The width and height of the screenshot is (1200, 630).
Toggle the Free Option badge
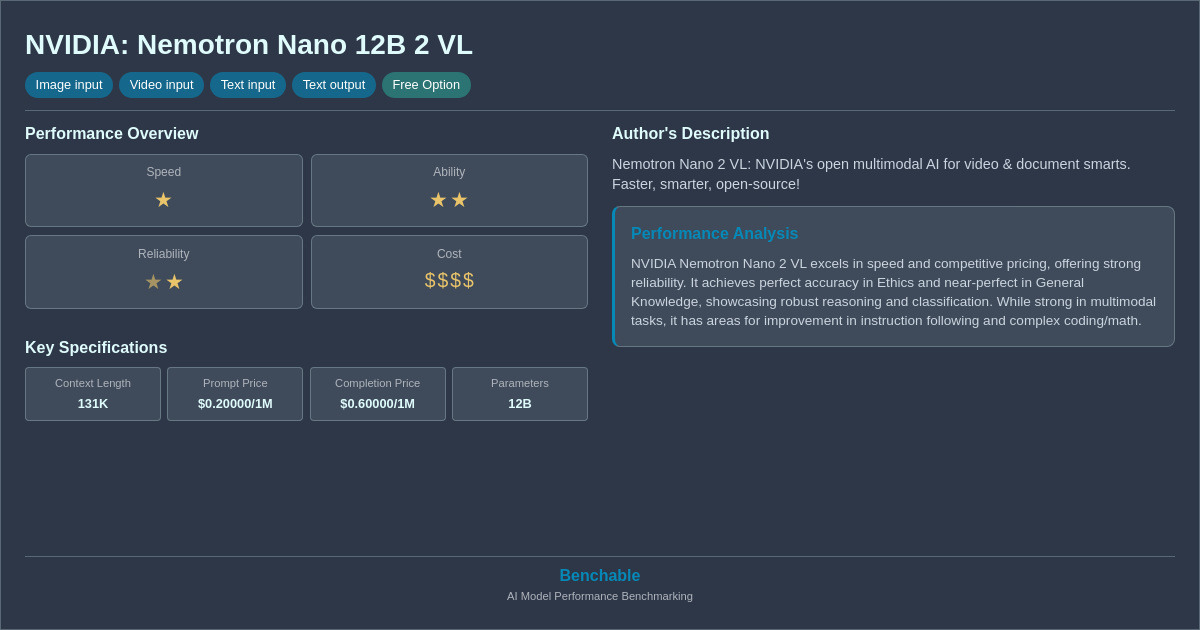(x=426, y=85)
